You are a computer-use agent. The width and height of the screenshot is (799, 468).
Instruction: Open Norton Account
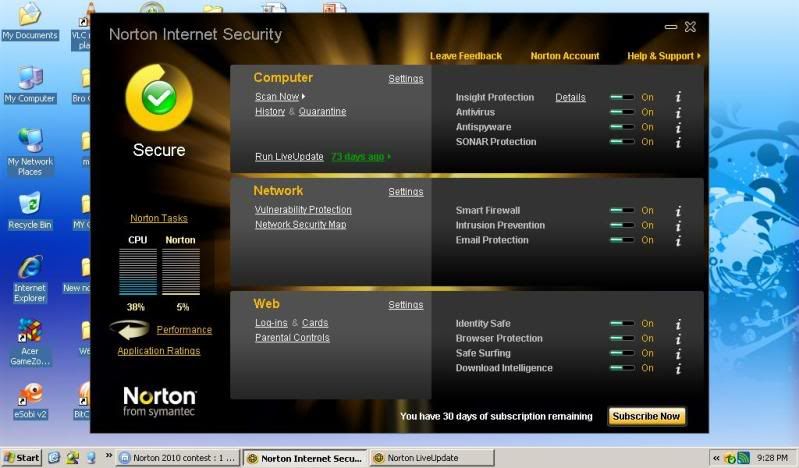[565, 56]
